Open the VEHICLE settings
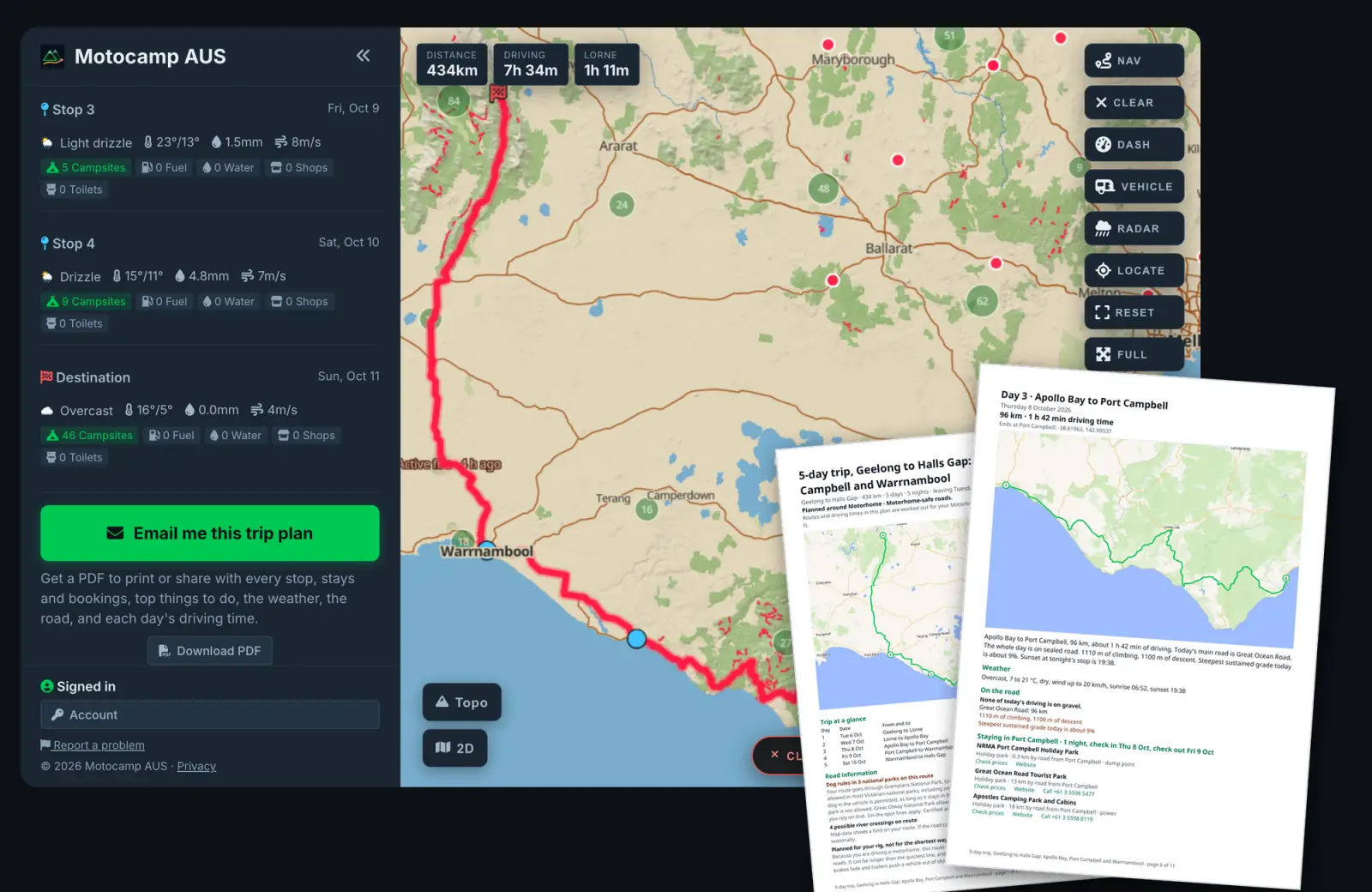This screenshot has height=892, width=1372. (x=1134, y=187)
